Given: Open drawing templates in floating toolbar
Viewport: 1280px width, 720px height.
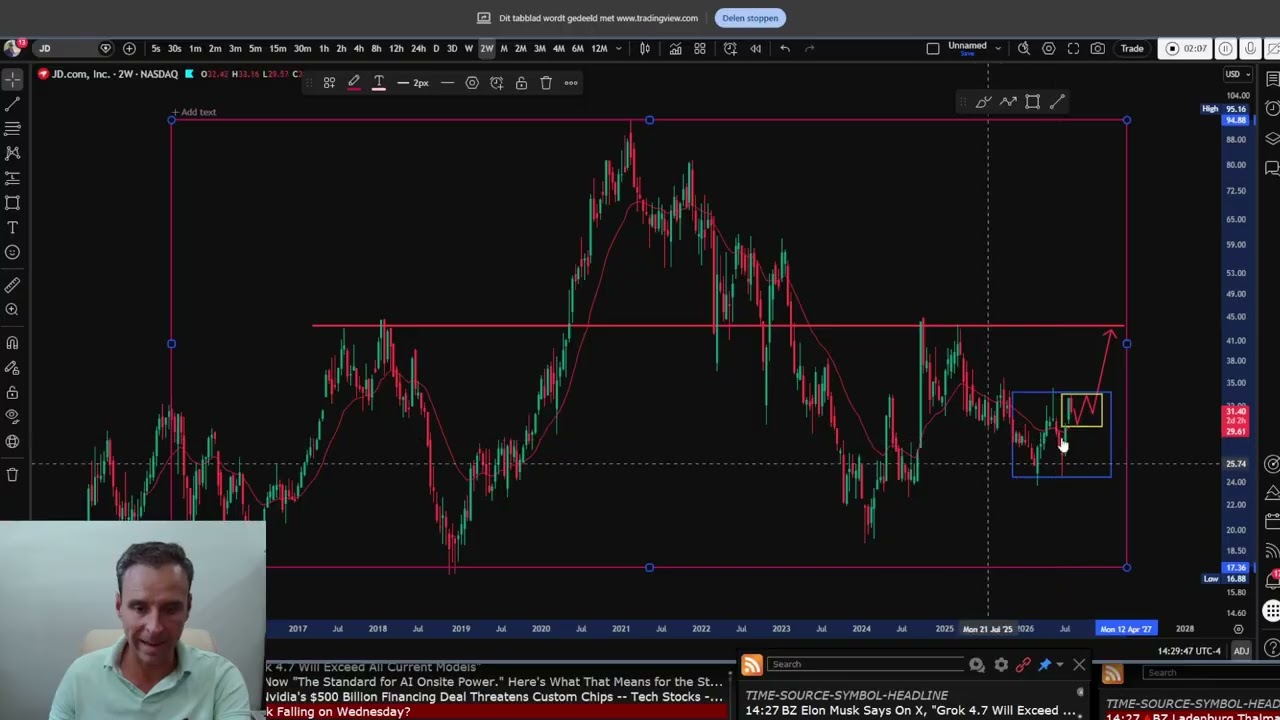Looking at the screenshot, I should click(329, 83).
